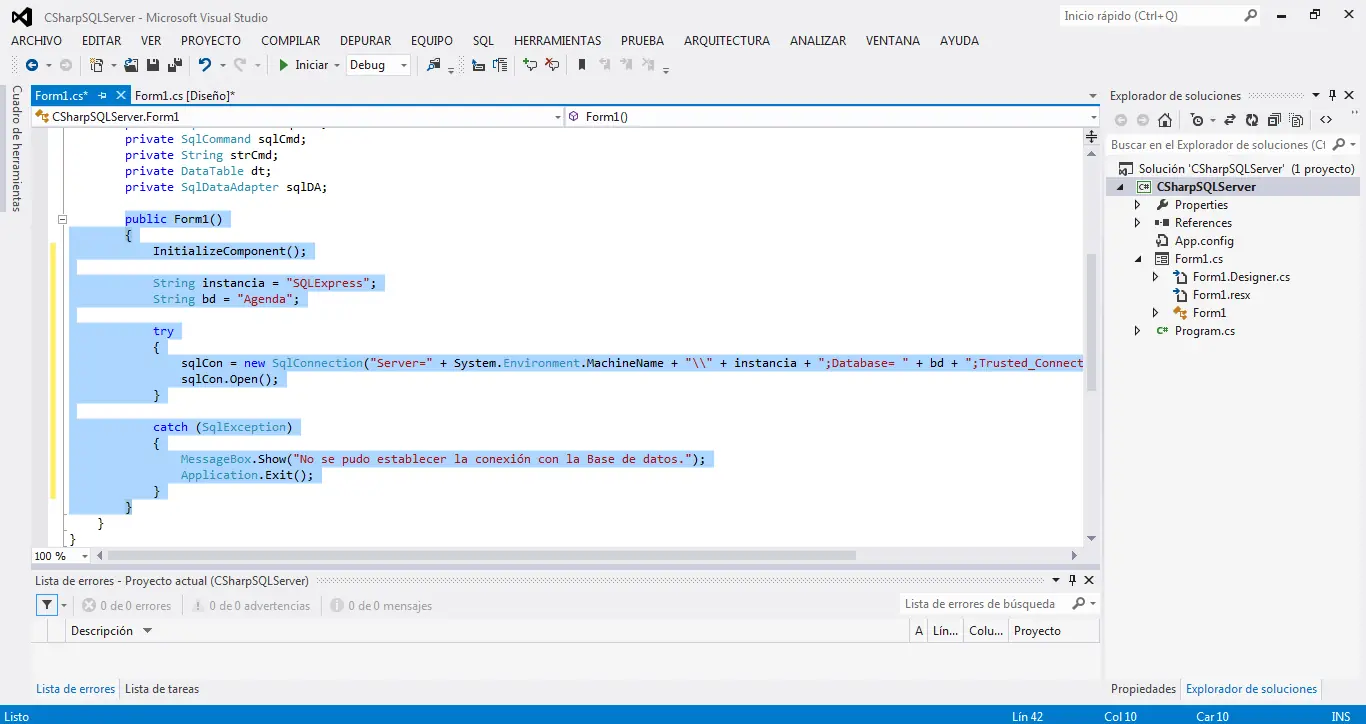This screenshot has width=1366, height=724.
Task: Expand the Program.cs node in the solution tree
Action: coord(1137,331)
